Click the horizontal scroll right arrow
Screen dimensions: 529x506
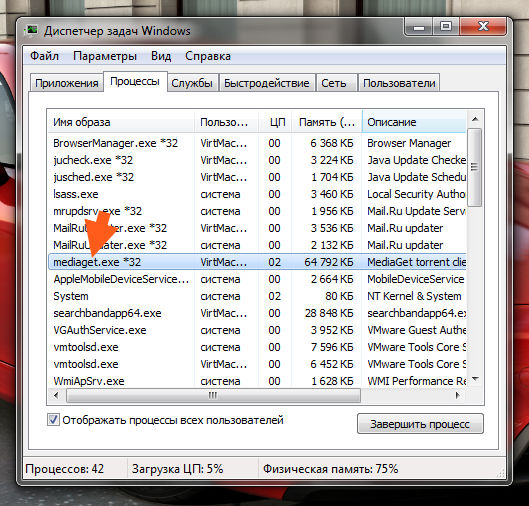pyautogui.click(x=457, y=395)
